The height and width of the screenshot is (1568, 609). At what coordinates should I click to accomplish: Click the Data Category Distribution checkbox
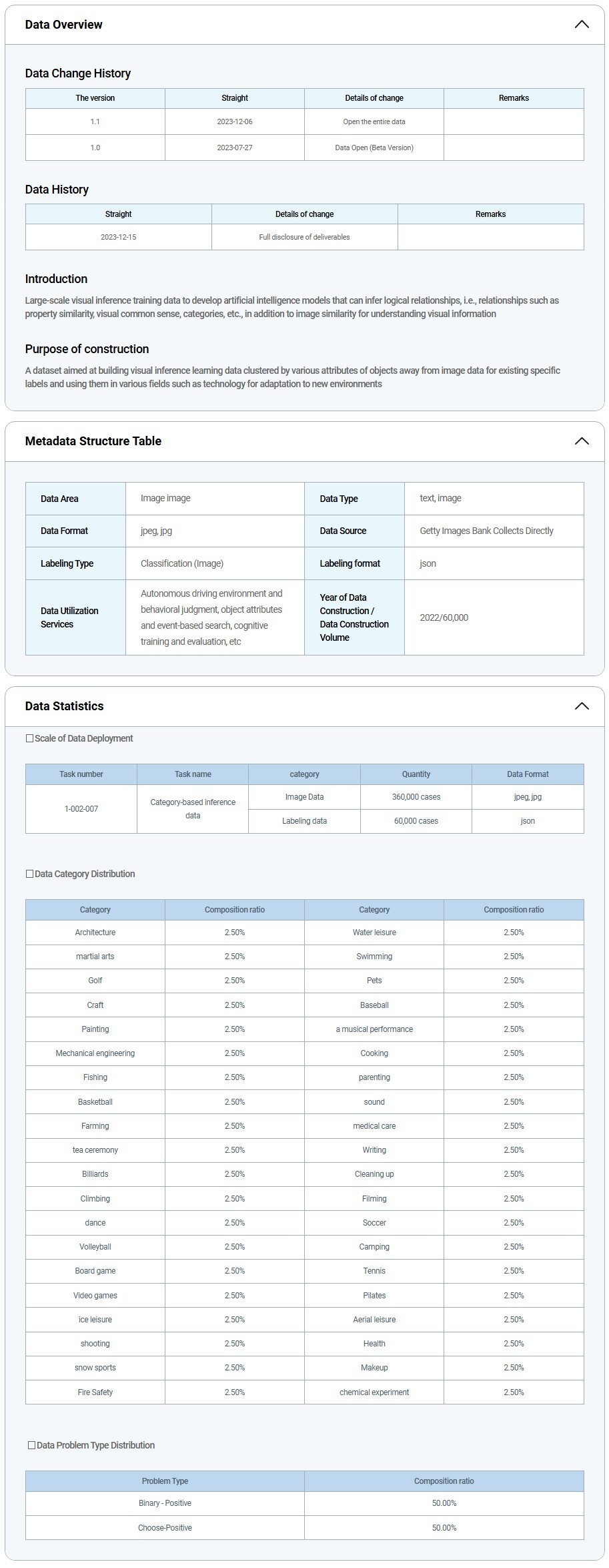pyautogui.click(x=29, y=874)
